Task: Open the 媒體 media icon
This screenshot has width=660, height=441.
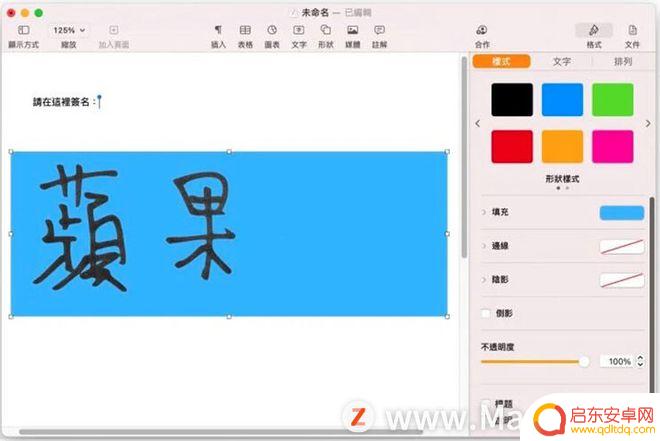Action: 353,30
